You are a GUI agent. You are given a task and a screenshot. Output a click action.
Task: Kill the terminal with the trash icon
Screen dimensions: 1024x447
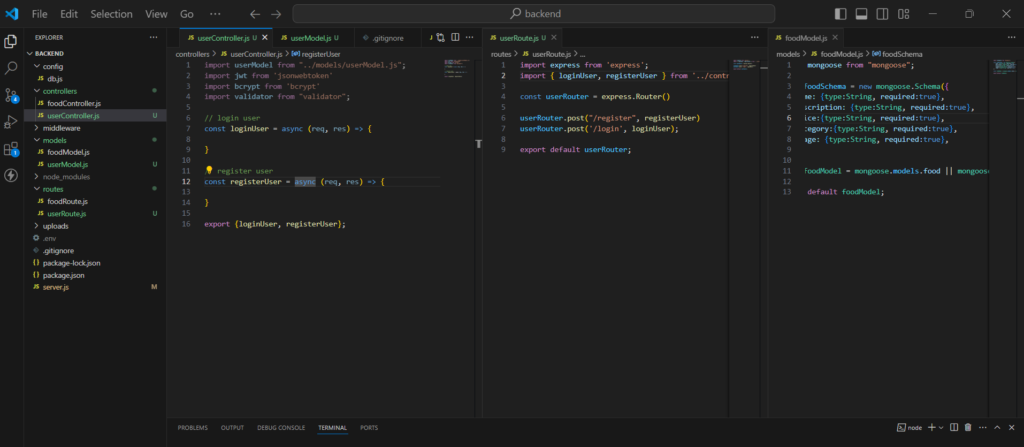pos(966,427)
